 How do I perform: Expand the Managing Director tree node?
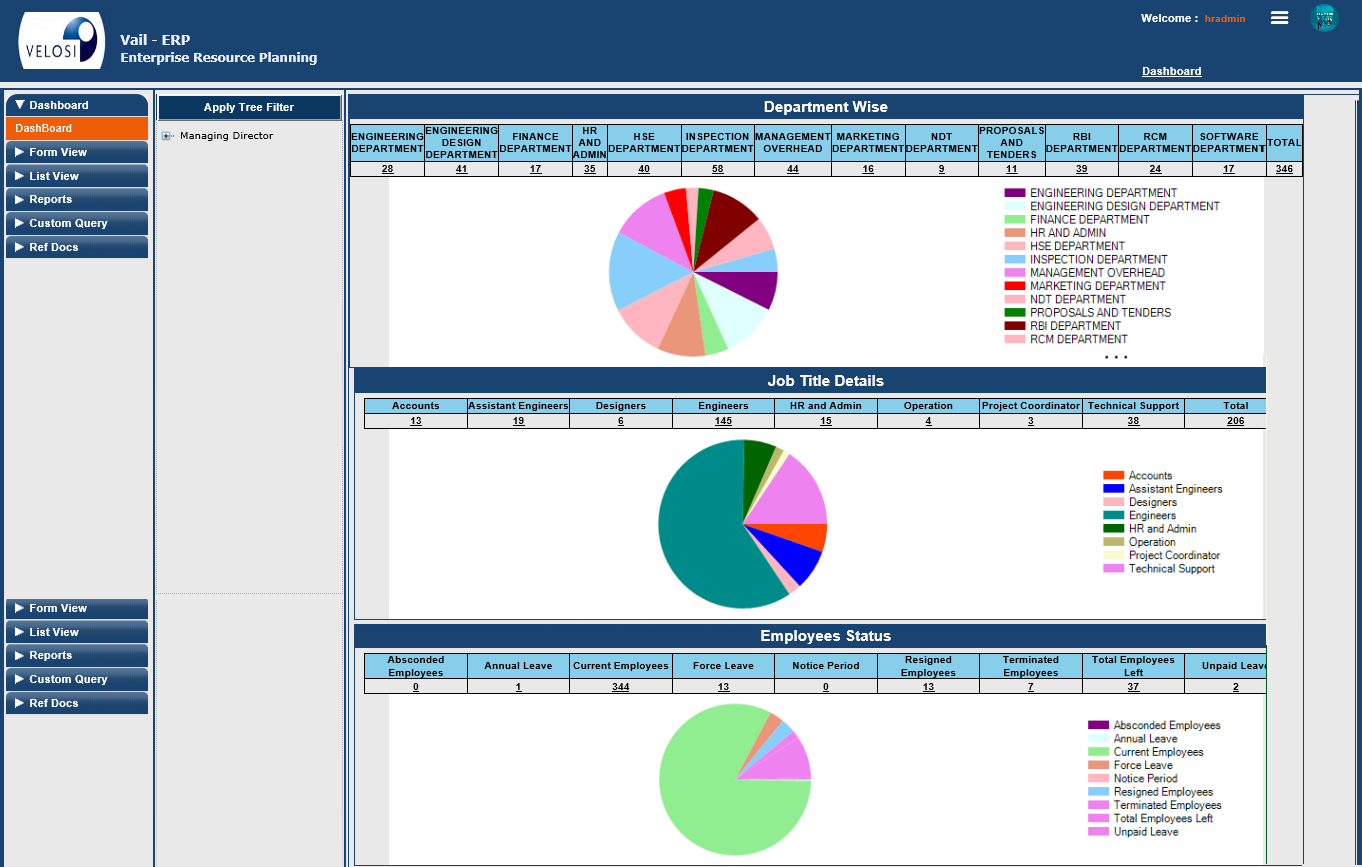pos(167,136)
